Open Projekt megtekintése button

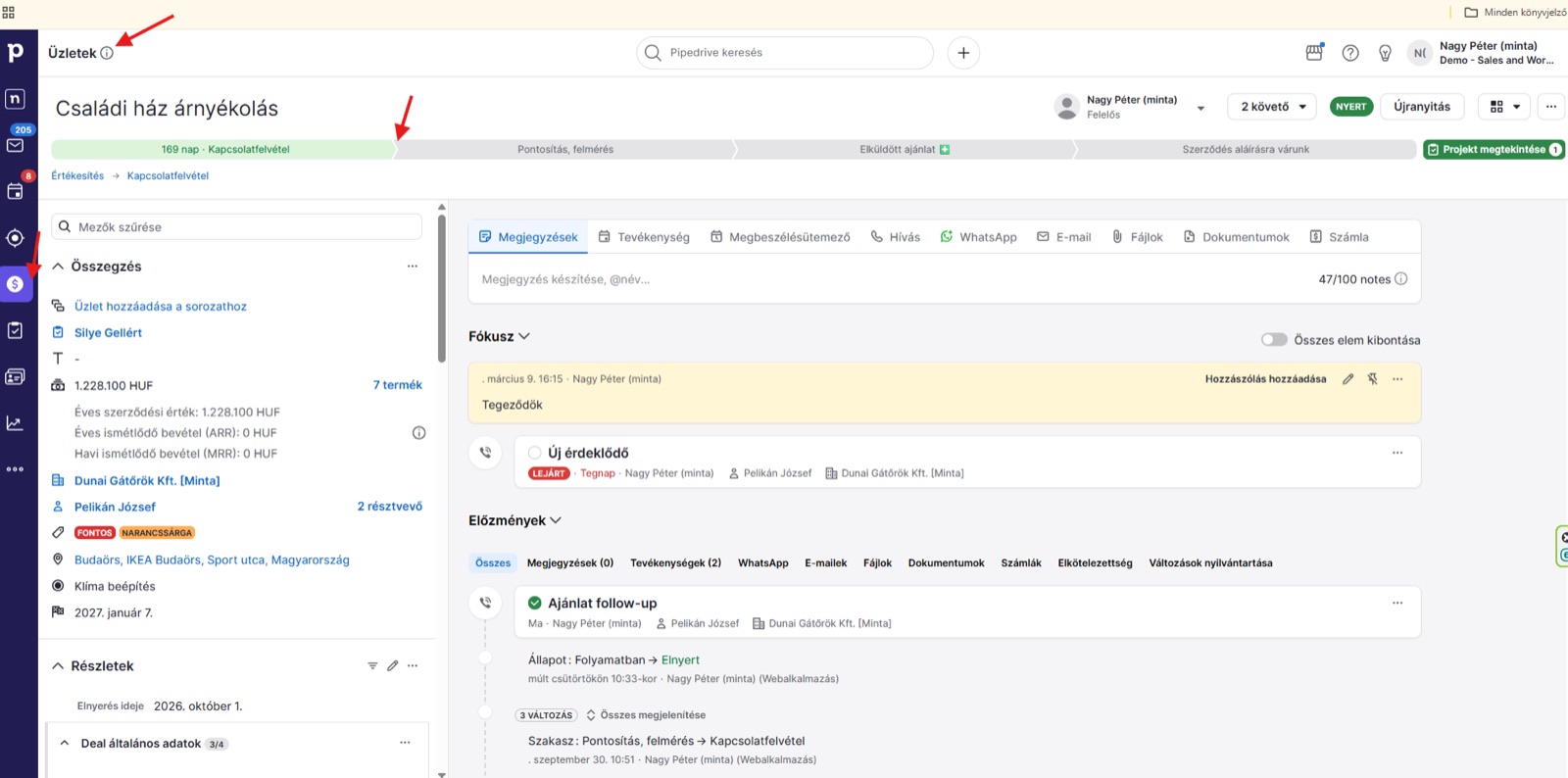pos(1494,150)
